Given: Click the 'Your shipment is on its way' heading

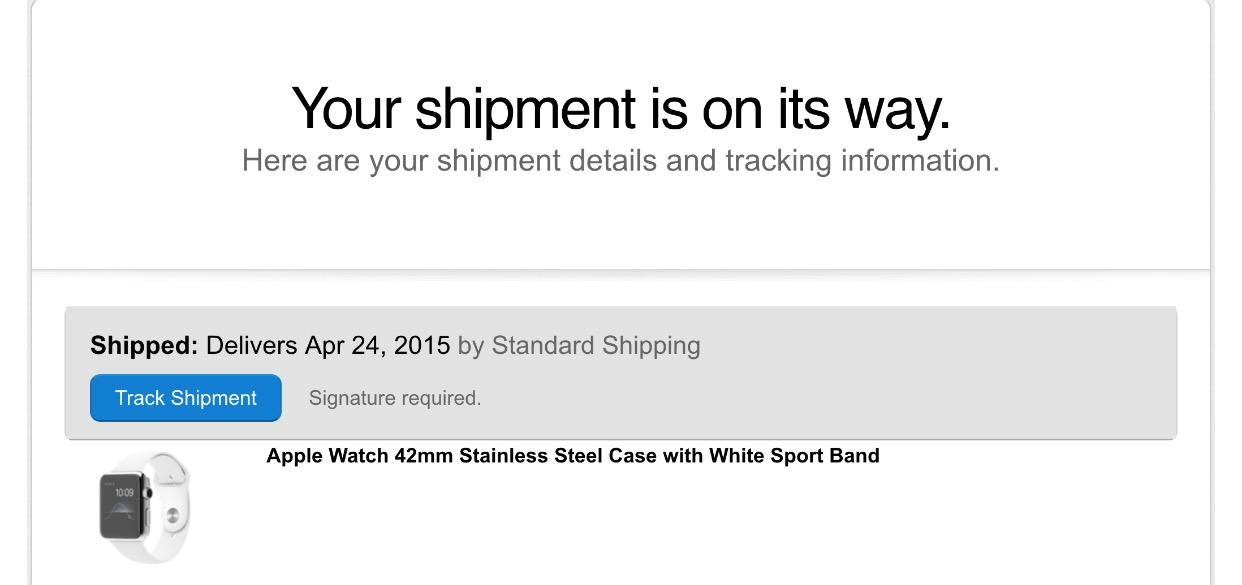Looking at the screenshot, I should (x=621, y=108).
